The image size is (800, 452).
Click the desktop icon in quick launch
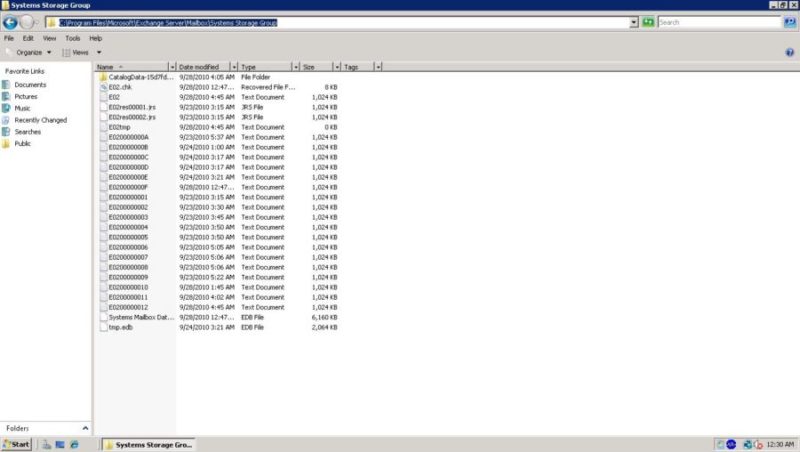pyautogui.click(x=60, y=444)
